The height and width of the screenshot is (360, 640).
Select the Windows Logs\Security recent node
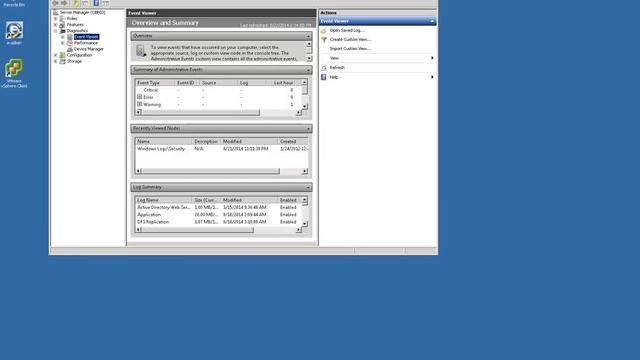point(222,149)
